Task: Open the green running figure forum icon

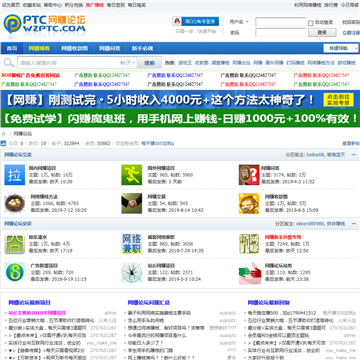Action: tap(132, 175)
